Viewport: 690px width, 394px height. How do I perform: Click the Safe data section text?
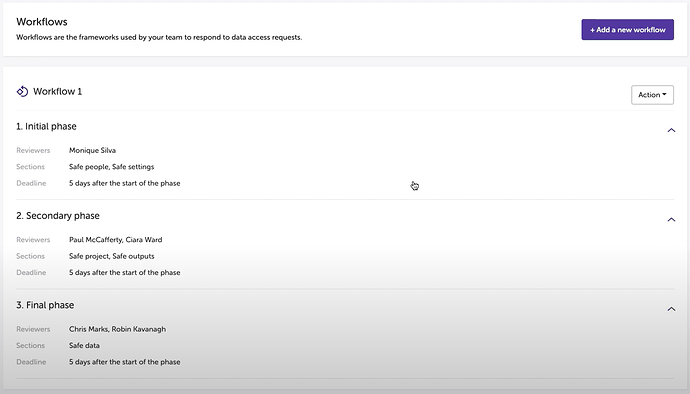point(84,346)
